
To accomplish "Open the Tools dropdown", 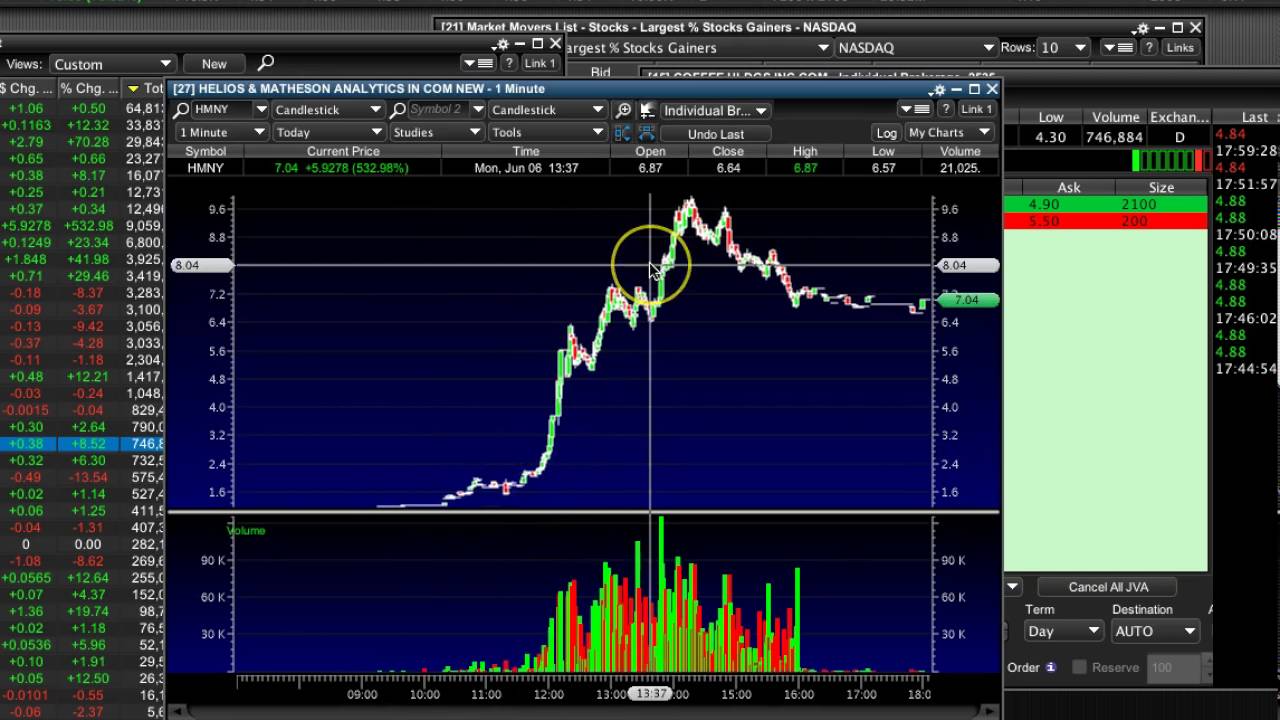I will (x=547, y=132).
